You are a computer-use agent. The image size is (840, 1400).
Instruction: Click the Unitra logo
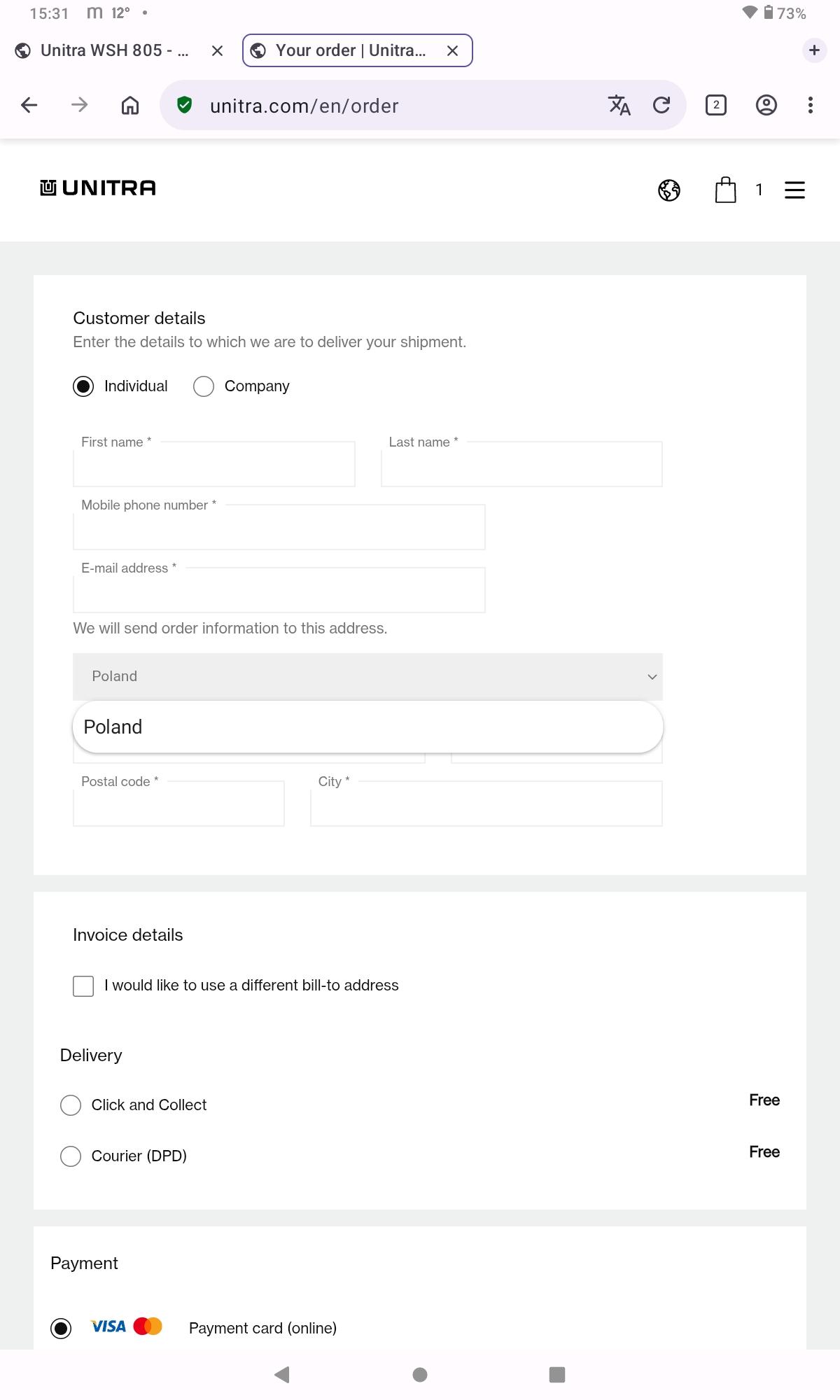98,188
